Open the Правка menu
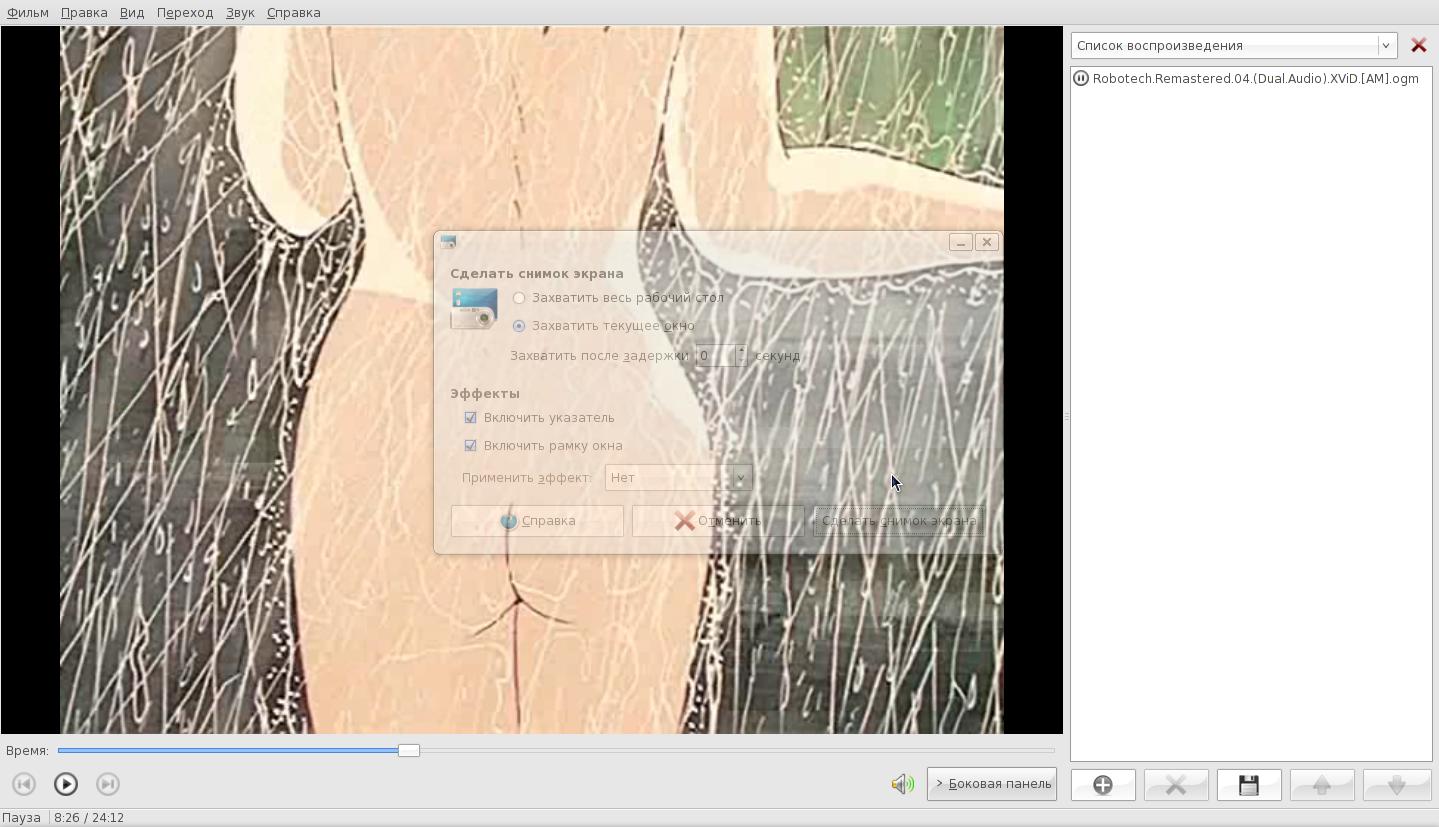 pos(84,12)
